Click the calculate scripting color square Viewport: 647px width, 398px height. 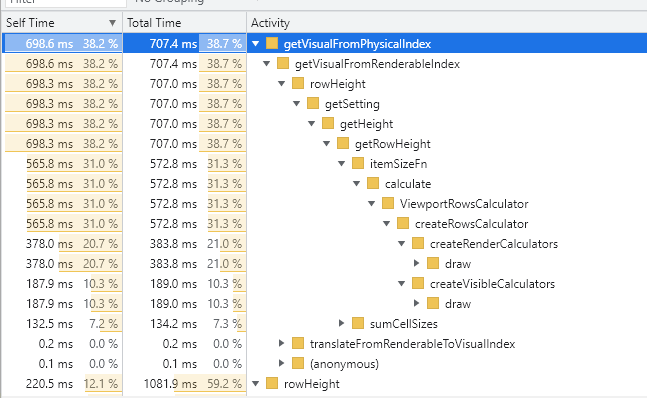click(x=373, y=183)
